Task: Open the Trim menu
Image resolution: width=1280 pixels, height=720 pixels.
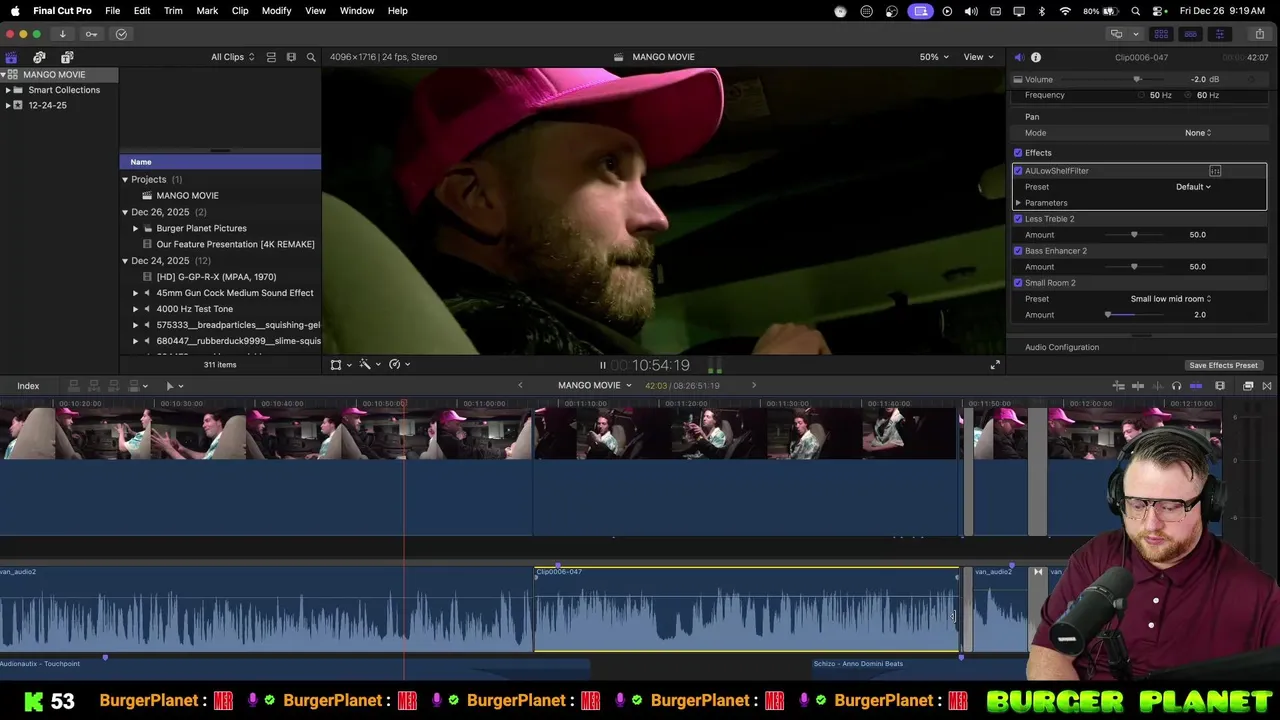Action: (173, 11)
